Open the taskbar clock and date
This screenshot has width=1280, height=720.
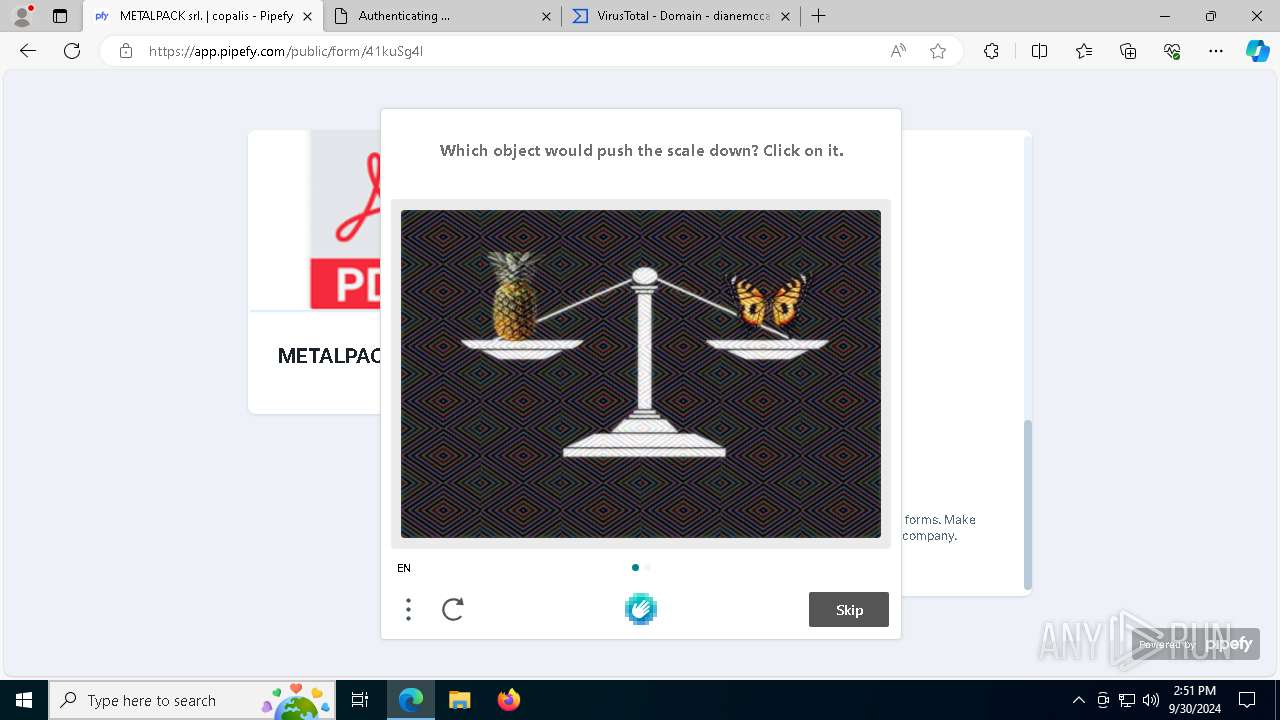click(1195, 700)
